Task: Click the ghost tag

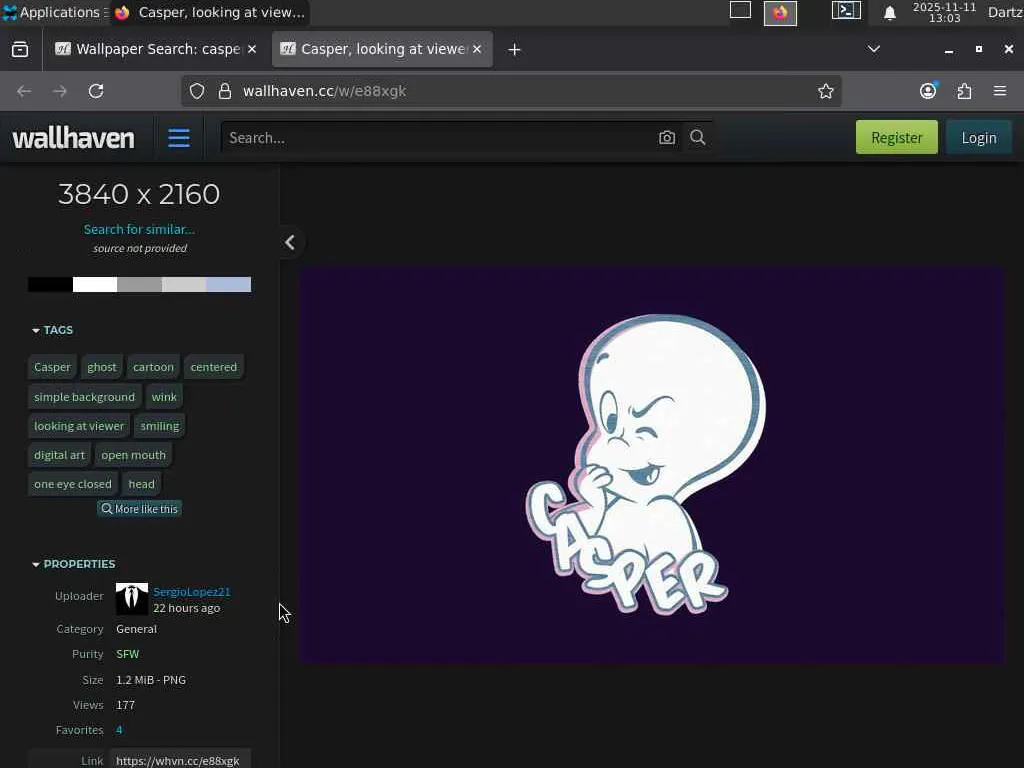Action: pos(102,367)
